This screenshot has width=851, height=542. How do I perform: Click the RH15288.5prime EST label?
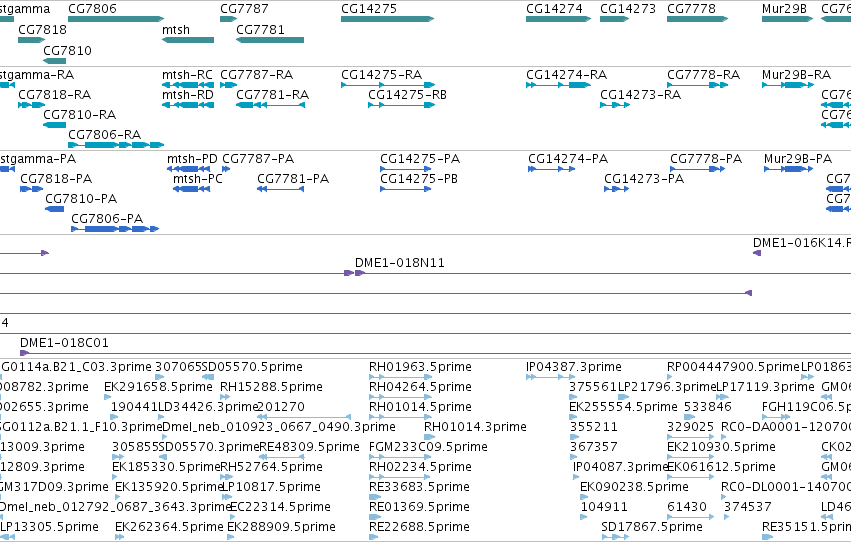coord(271,387)
